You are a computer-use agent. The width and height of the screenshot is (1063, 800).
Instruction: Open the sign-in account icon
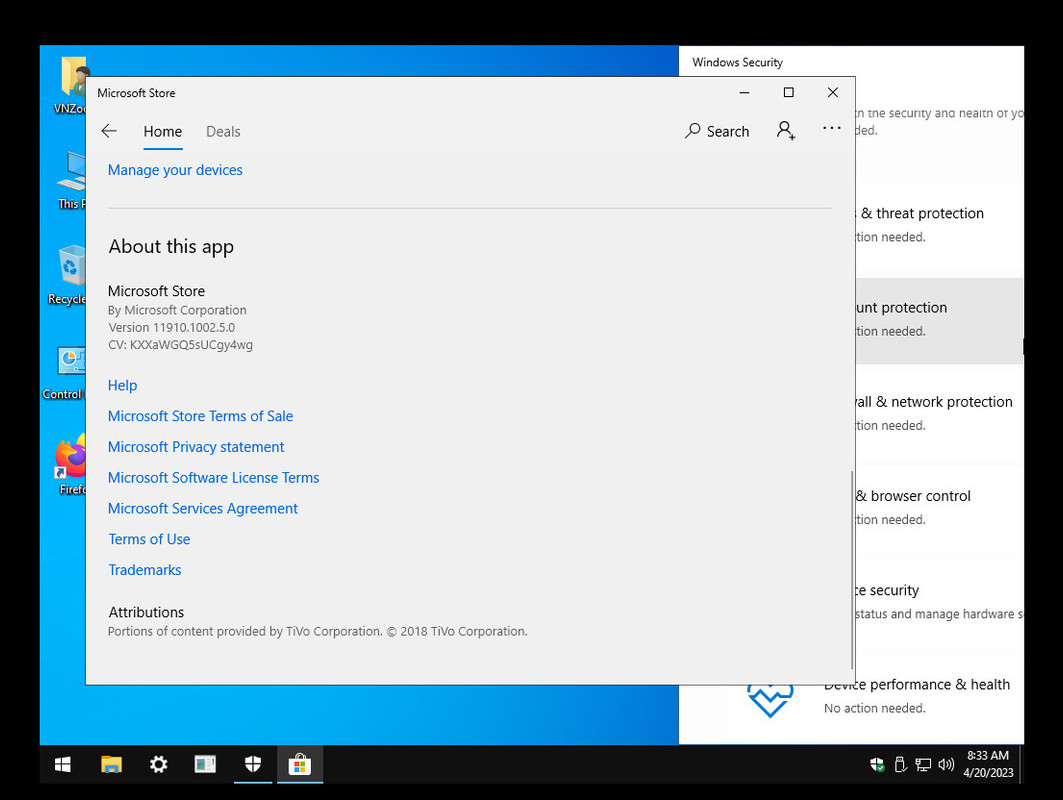786,130
